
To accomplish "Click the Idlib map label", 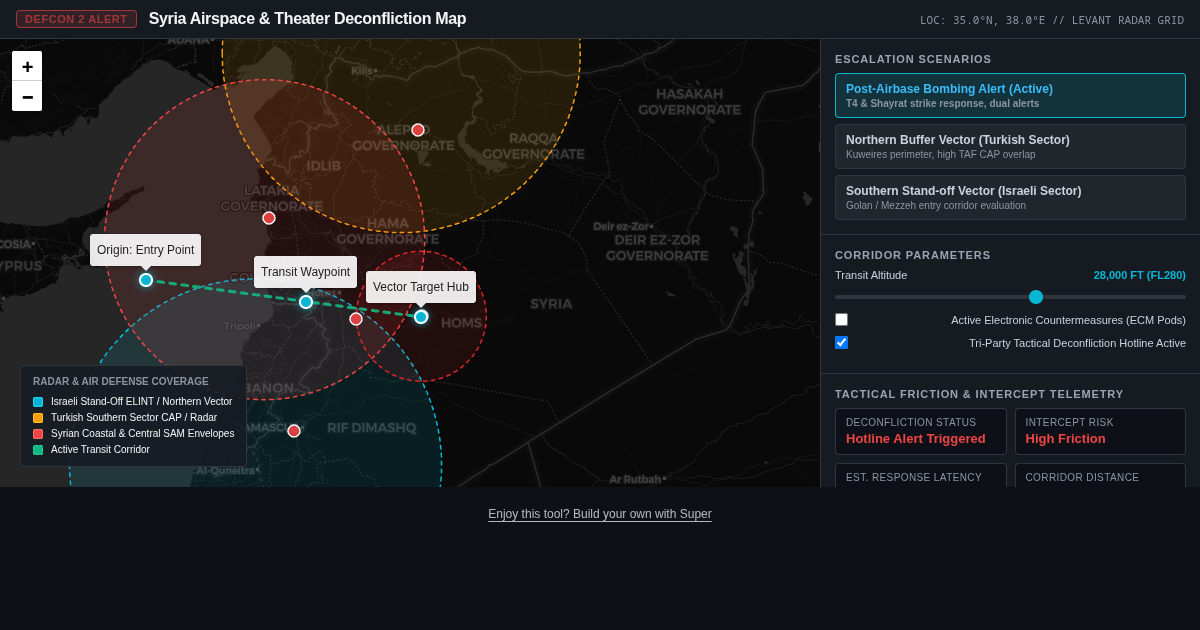I will pyautogui.click(x=324, y=166).
